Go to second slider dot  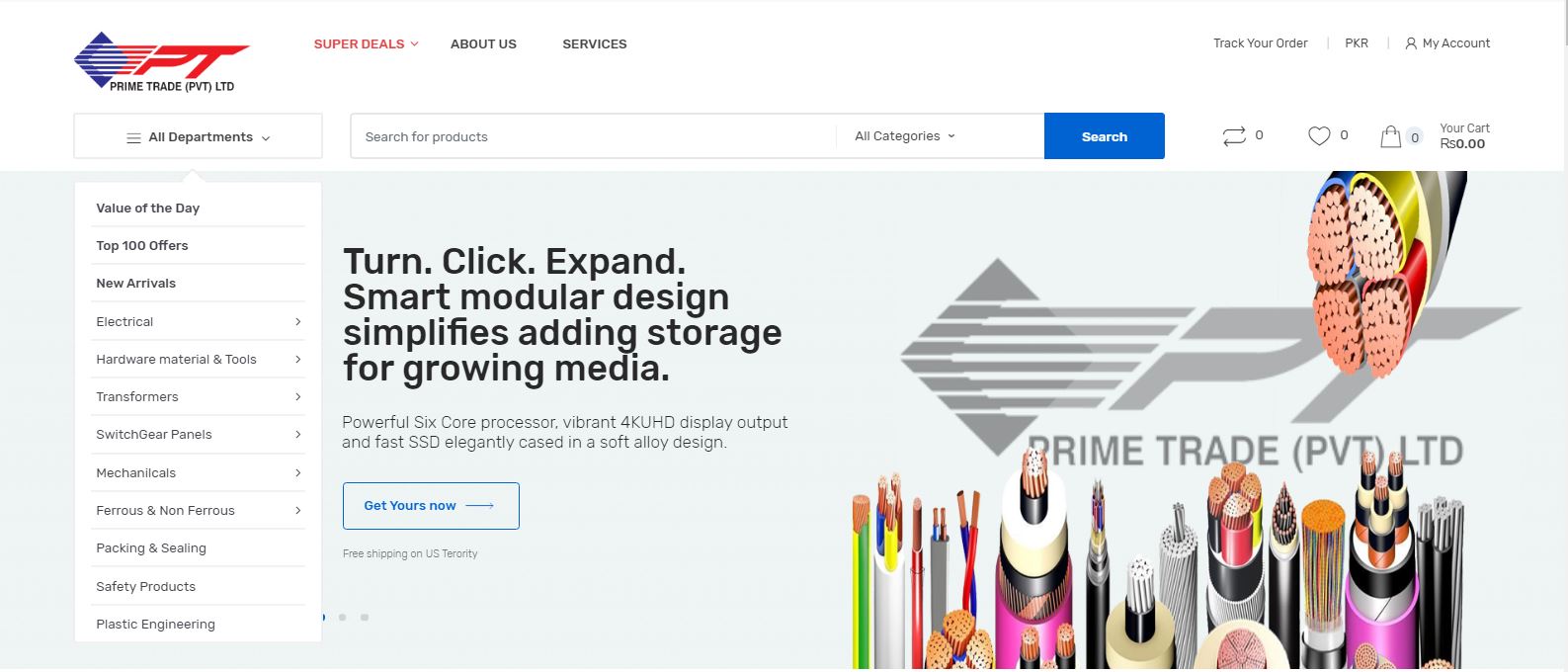(342, 618)
